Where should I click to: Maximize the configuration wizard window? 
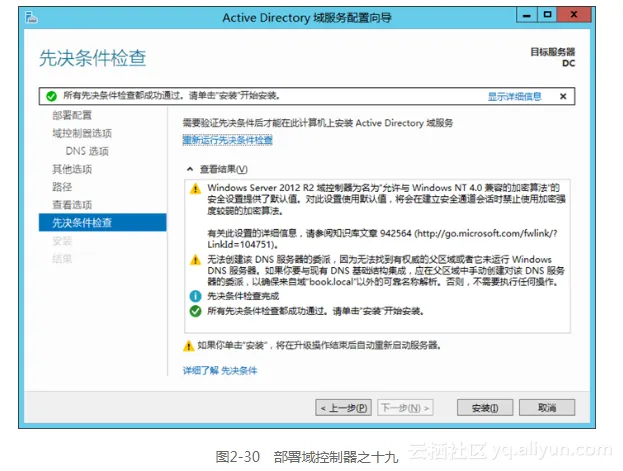[x=548, y=15]
